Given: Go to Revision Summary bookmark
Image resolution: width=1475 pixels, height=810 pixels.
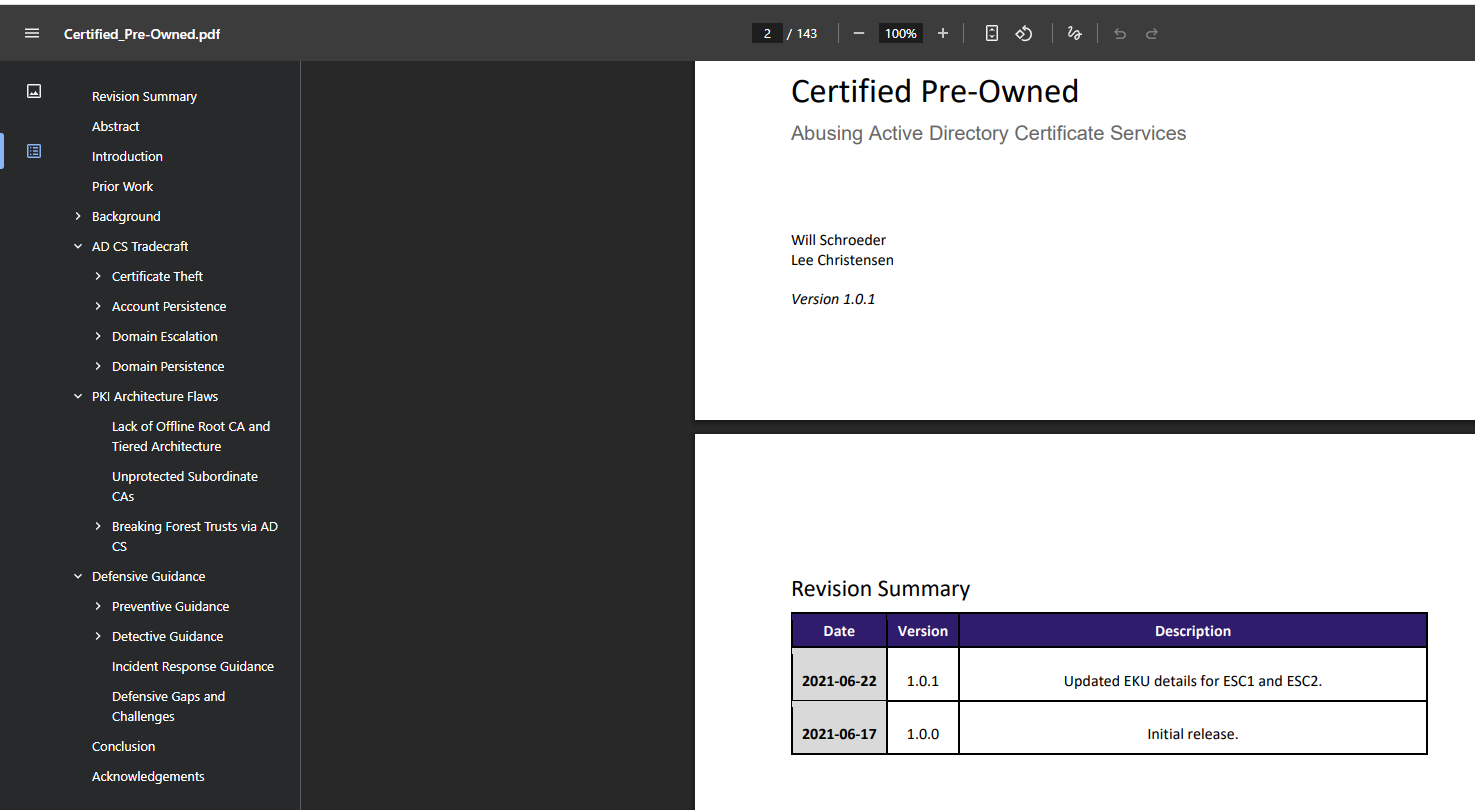Looking at the screenshot, I should point(144,96).
